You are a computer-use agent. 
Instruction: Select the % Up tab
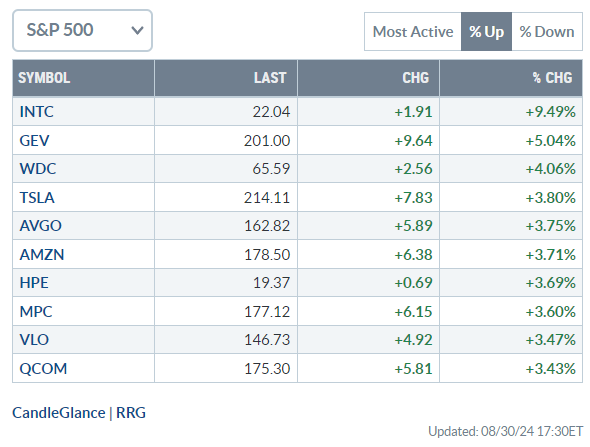tap(486, 32)
